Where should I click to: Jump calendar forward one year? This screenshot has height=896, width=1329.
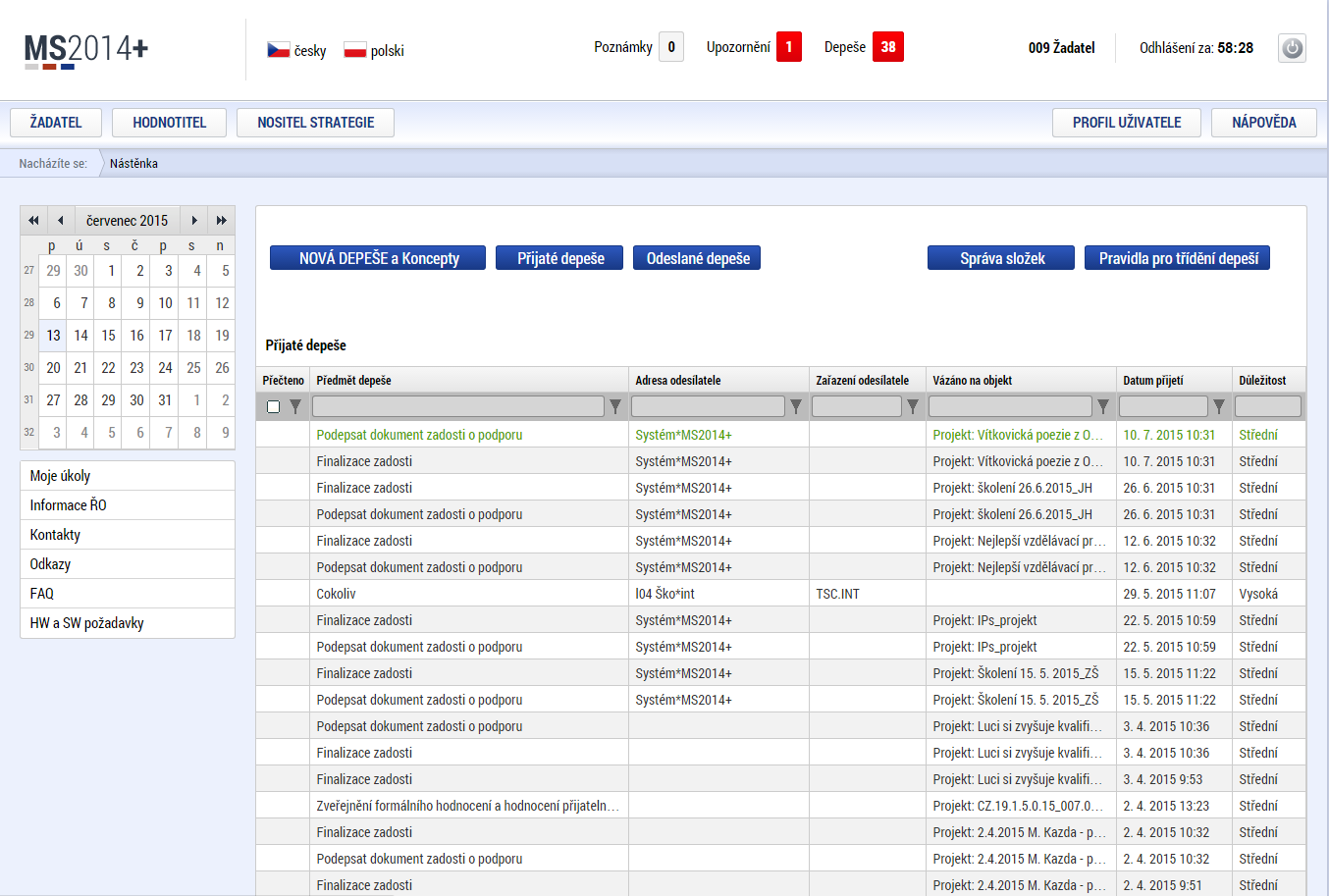click(222, 221)
